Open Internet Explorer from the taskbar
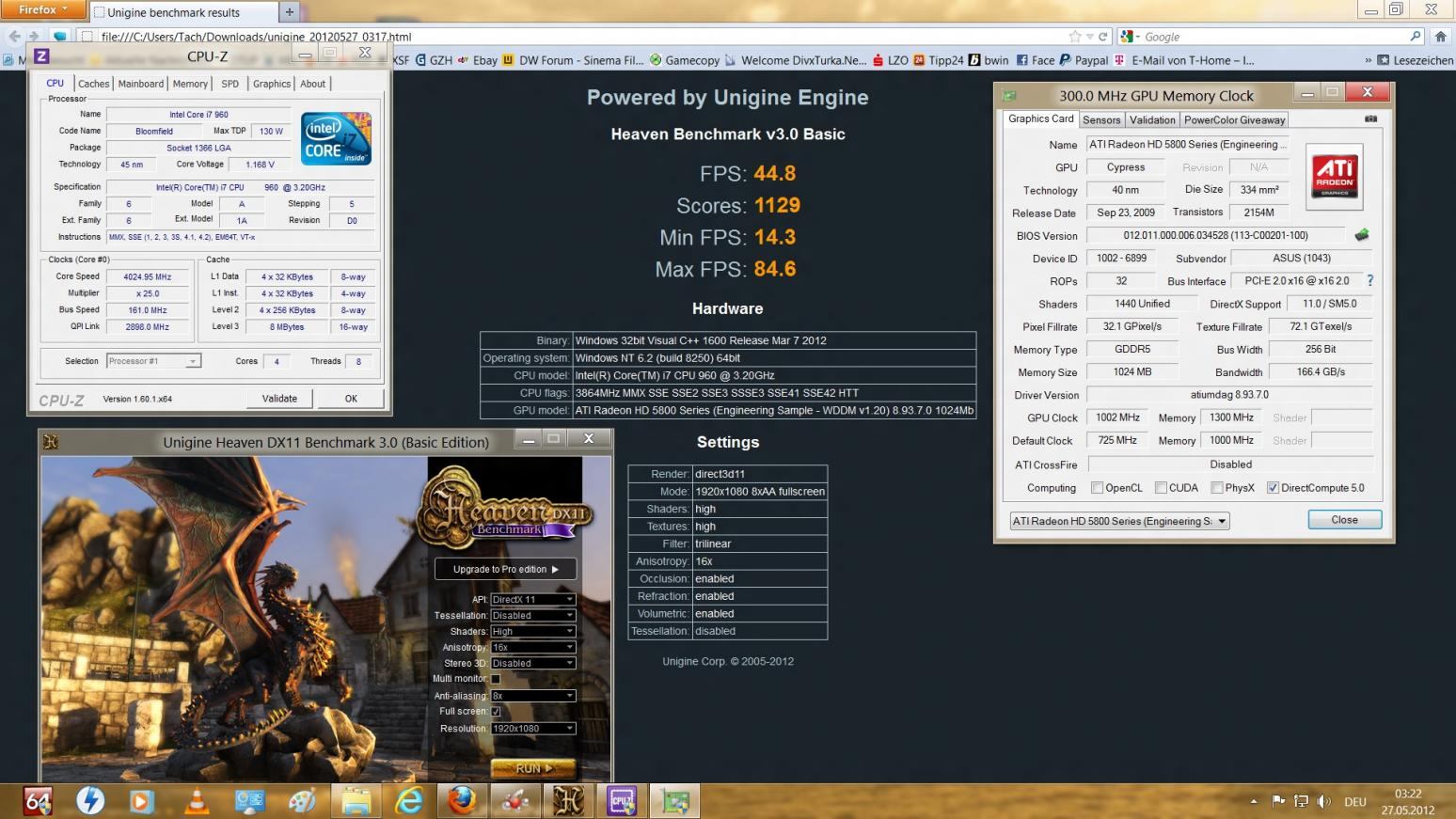 [x=409, y=801]
